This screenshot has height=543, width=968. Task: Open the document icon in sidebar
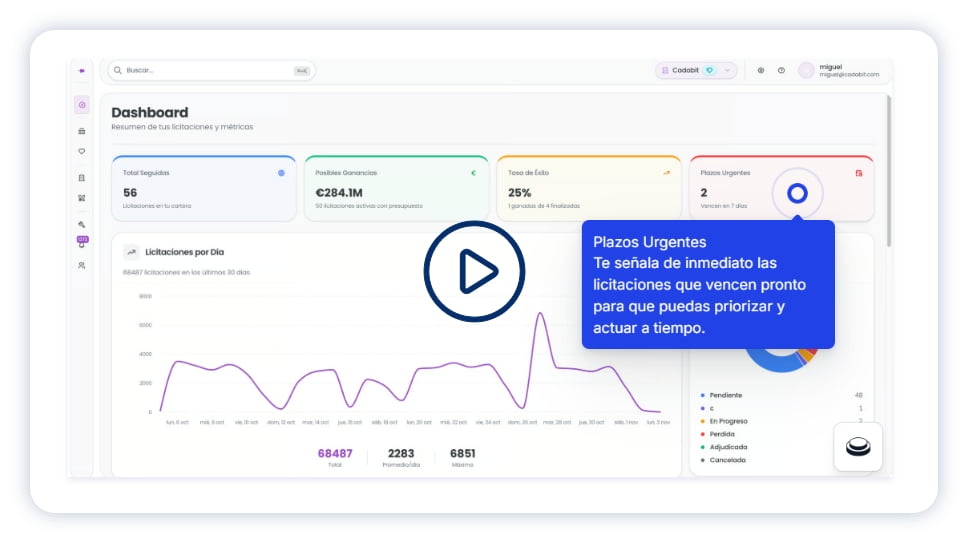[81, 178]
